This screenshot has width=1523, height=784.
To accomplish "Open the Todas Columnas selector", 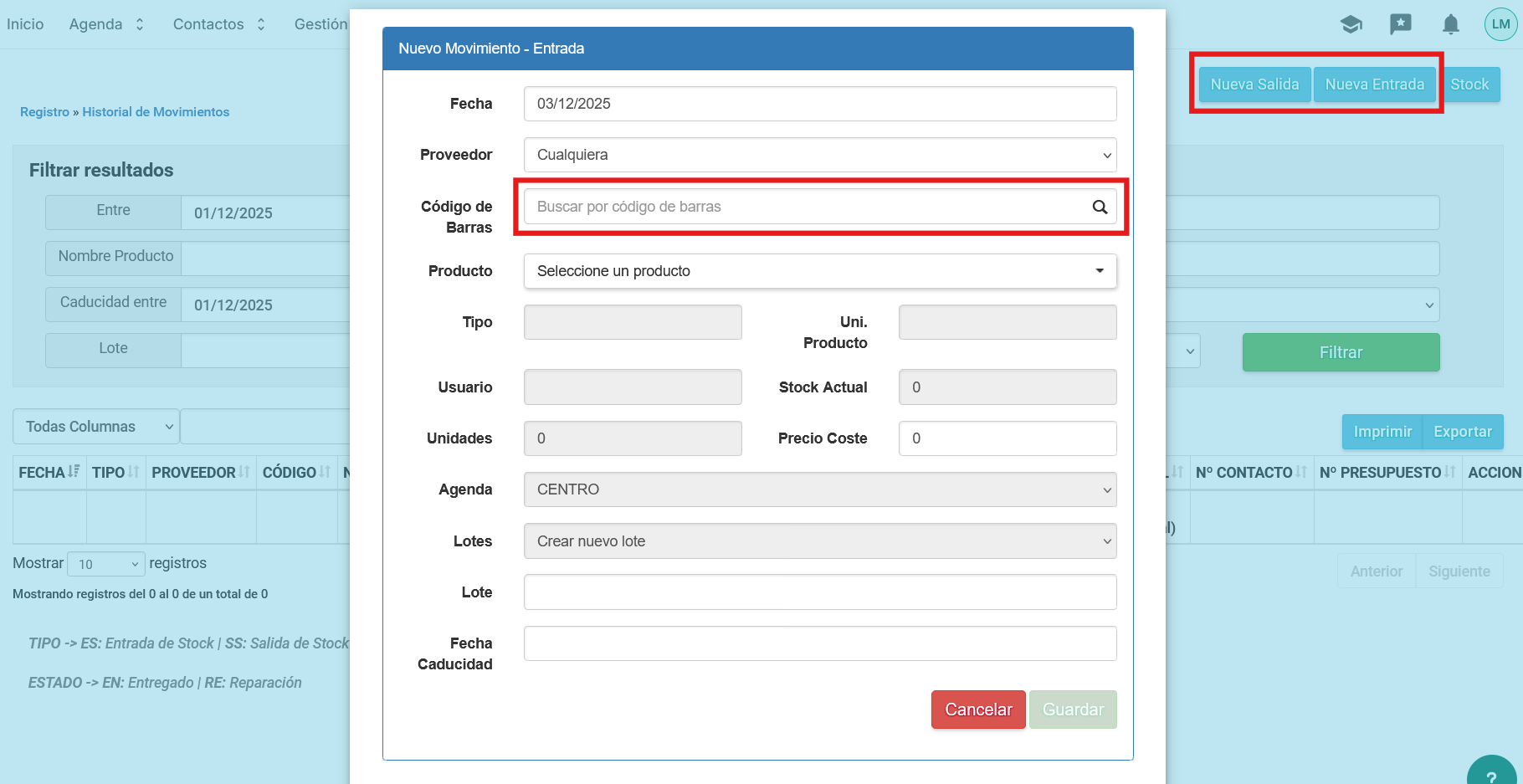I will click(x=95, y=427).
